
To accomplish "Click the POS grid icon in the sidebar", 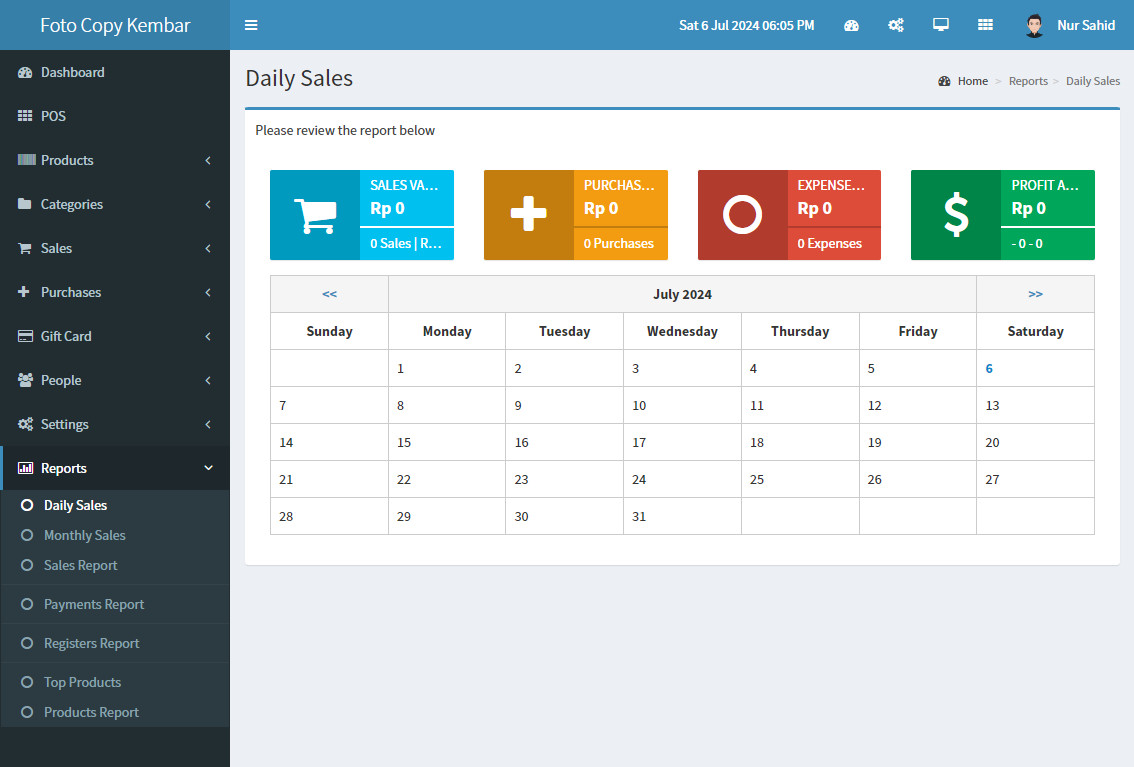I will pos(24,116).
